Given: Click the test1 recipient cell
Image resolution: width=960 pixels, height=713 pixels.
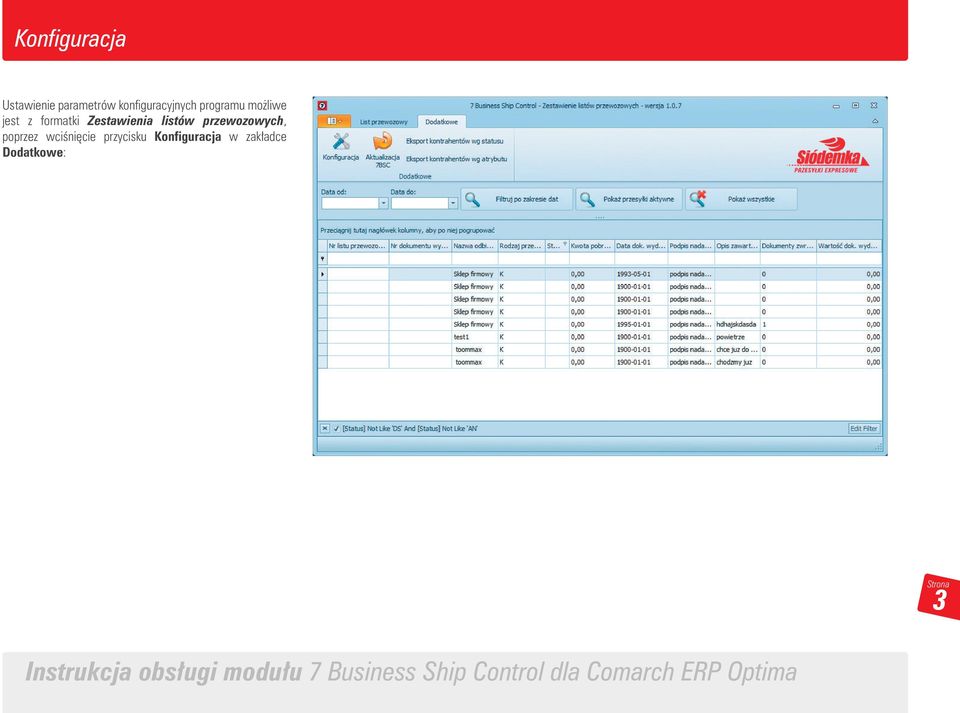Looking at the screenshot, I should (474, 337).
